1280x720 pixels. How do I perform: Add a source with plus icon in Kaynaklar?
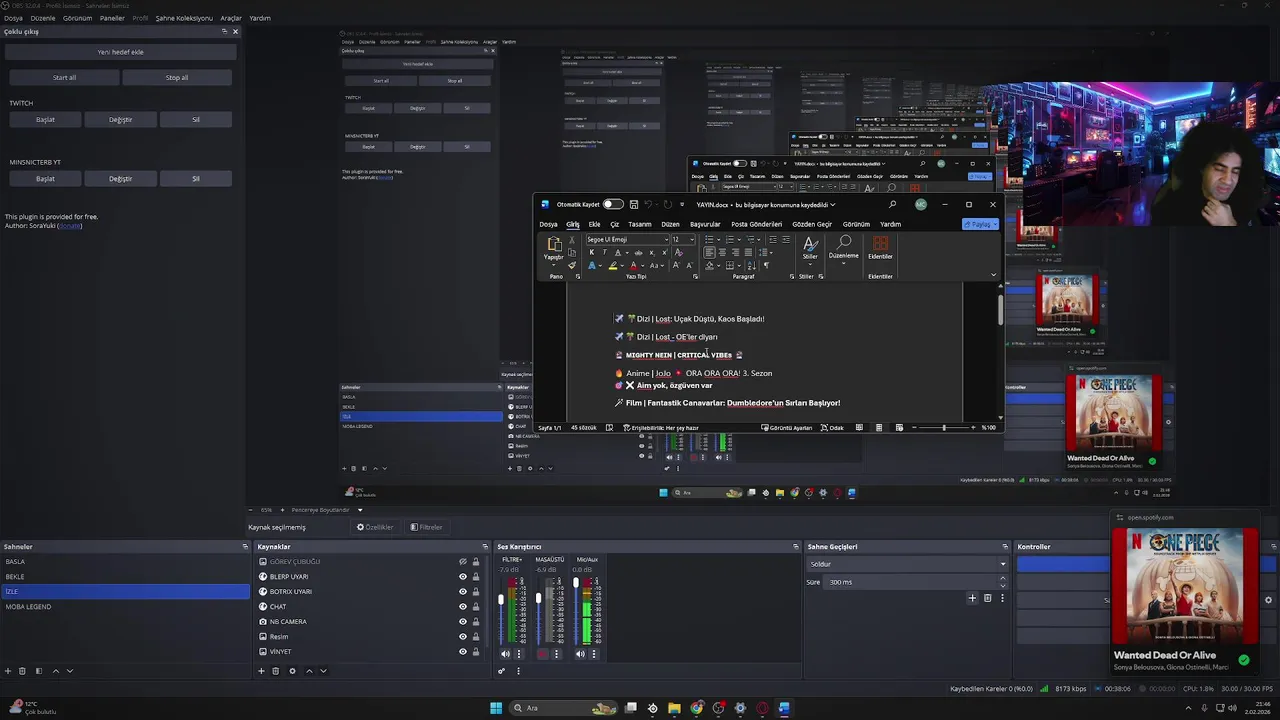click(262, 671)
